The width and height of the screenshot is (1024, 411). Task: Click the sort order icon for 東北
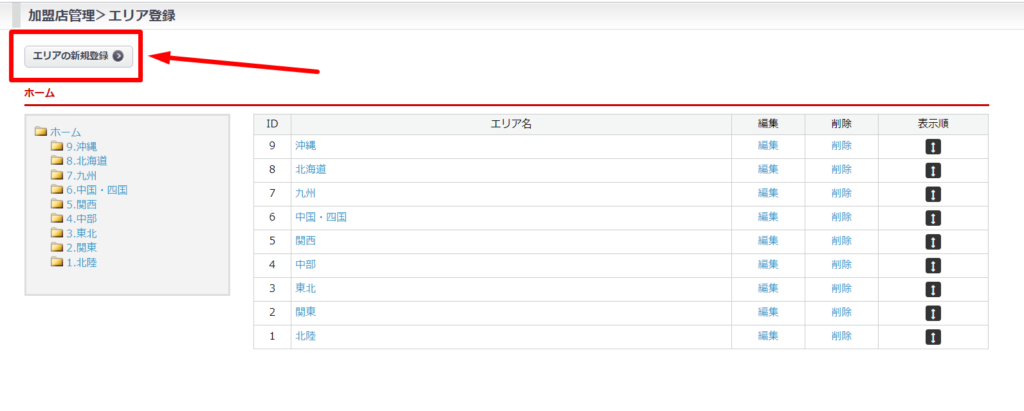[x=933, y=289]
